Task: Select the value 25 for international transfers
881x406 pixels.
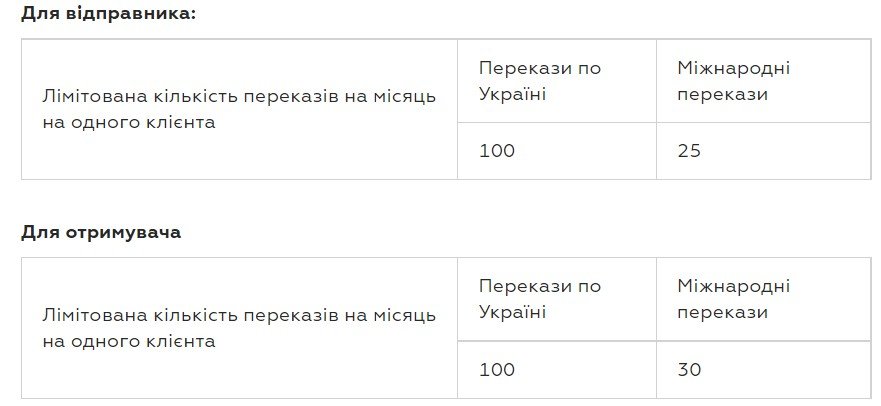Action: tap(689, 151)
